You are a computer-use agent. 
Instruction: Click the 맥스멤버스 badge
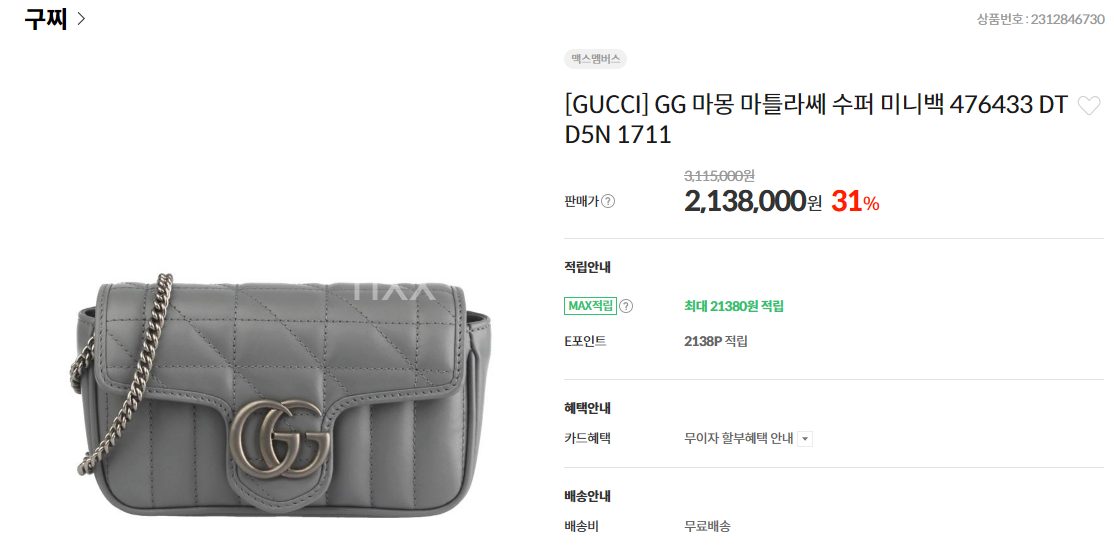tap(595, 60)
